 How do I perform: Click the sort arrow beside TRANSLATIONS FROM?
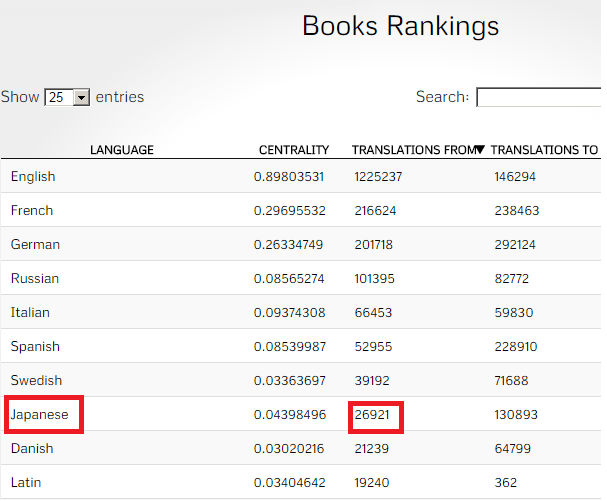480,149
